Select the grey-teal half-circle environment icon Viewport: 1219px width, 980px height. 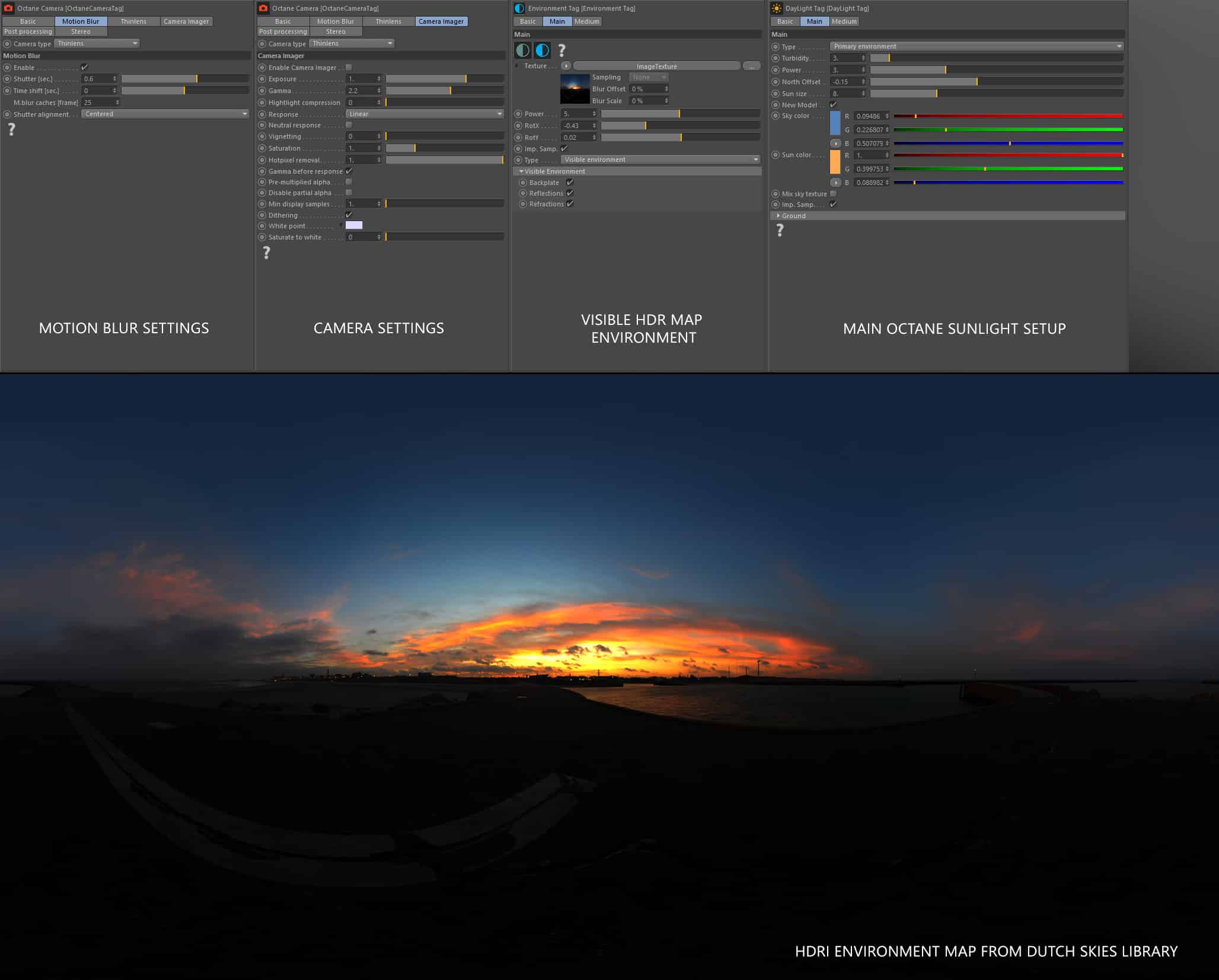point(523,50)
